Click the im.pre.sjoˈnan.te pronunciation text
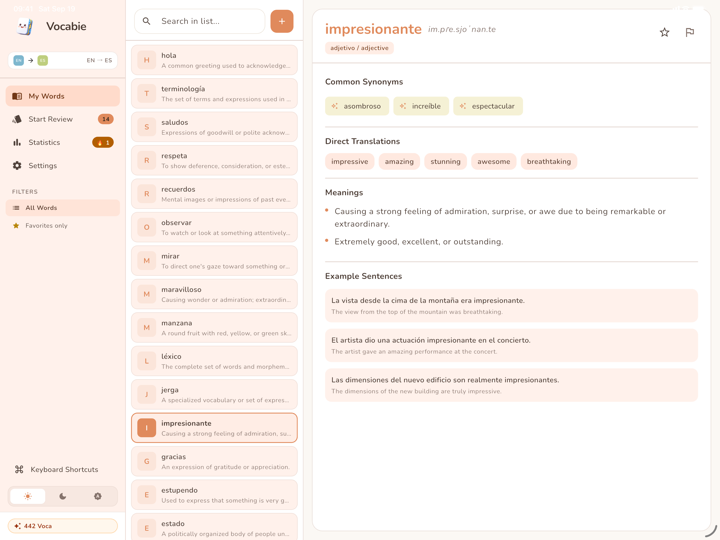 click(x=462, y=29)
